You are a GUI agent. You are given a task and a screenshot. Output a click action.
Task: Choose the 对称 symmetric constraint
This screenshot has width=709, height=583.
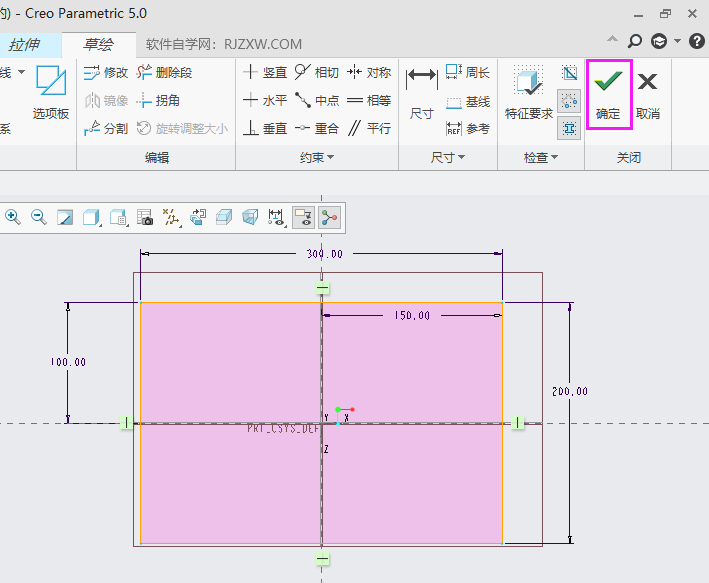(x=368, y=72)
